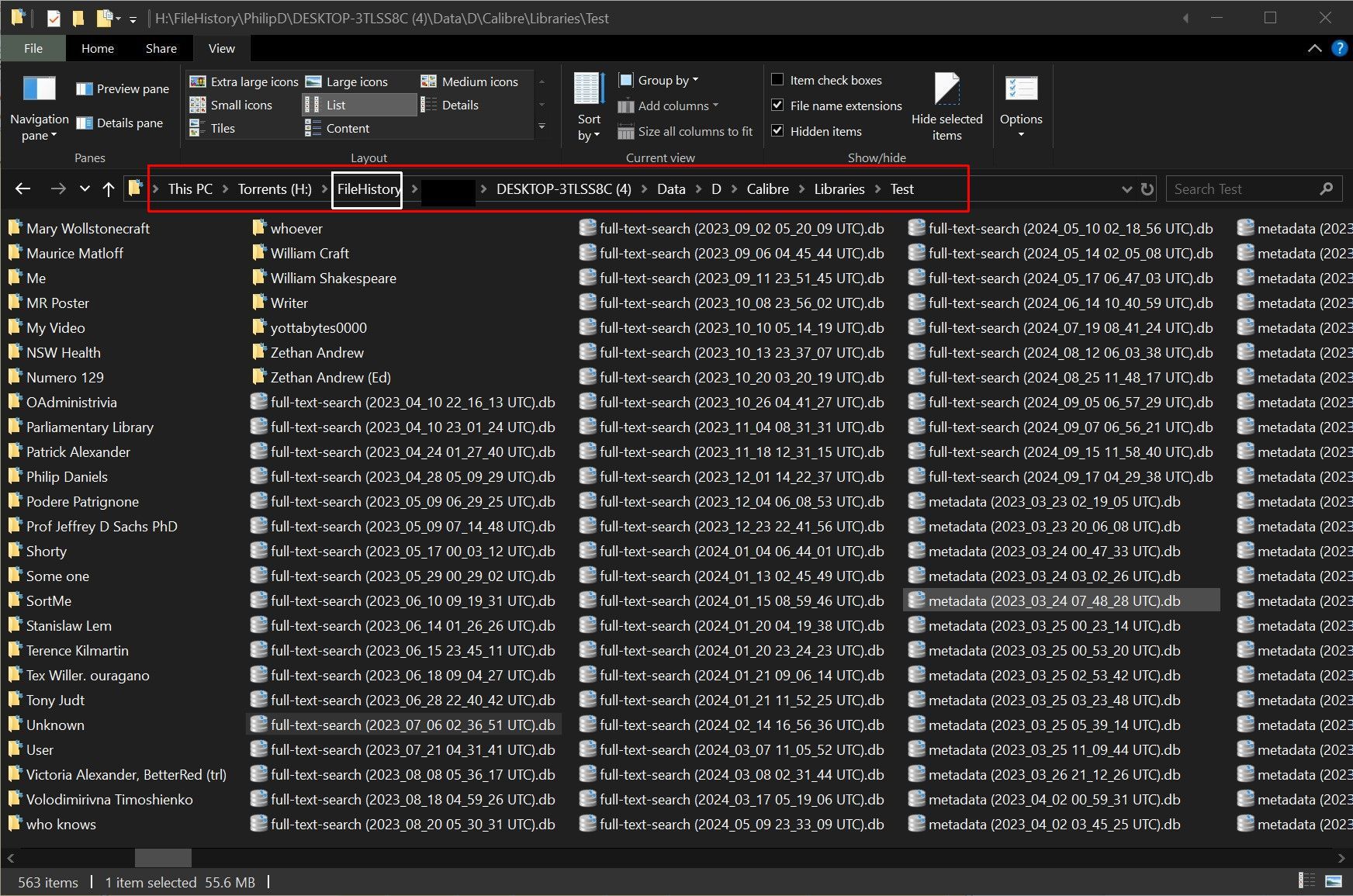Uncheck Hidden items
1353x896 pixels.
(817, 131)
